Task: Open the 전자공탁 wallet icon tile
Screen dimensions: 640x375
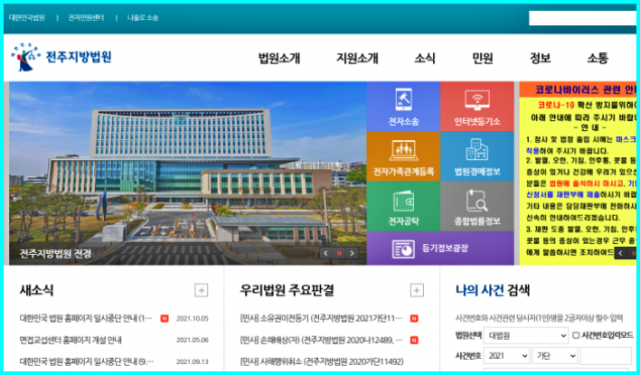Action: 403,206
